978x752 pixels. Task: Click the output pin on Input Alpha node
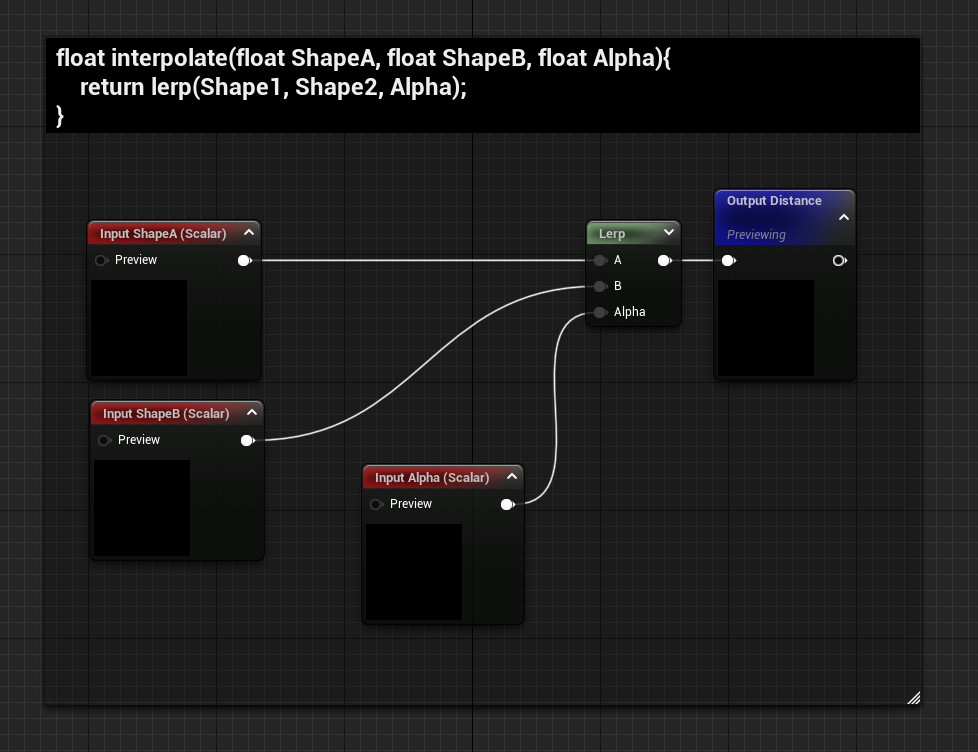click(x=508, y=504)
